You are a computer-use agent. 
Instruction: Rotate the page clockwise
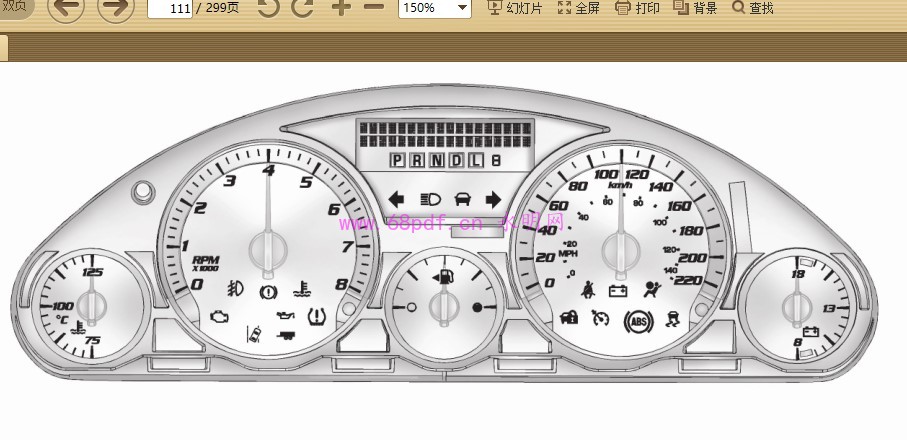(x=302, y=8)
